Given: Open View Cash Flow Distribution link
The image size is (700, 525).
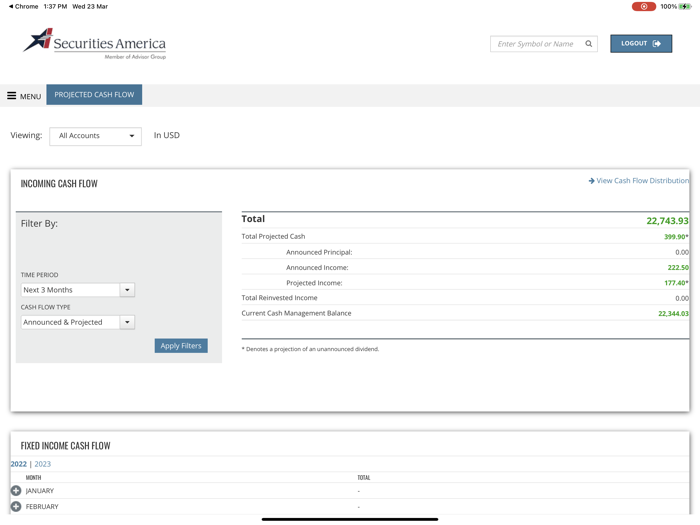Looking at the screenshot, I should (x=638, y=181).
